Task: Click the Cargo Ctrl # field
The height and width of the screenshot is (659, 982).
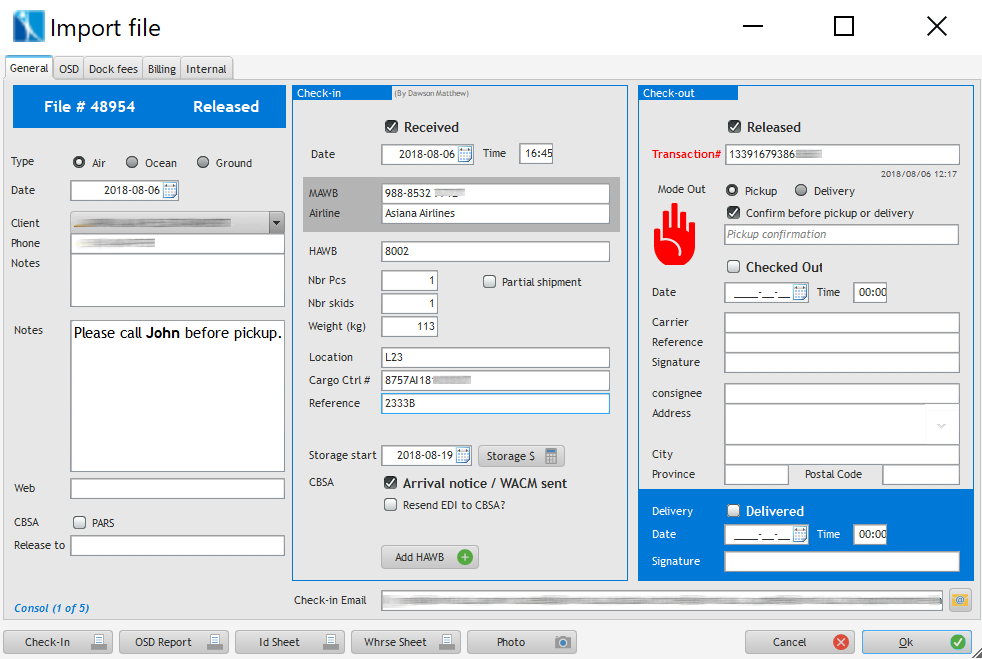Action: click(x=495, y=380)
